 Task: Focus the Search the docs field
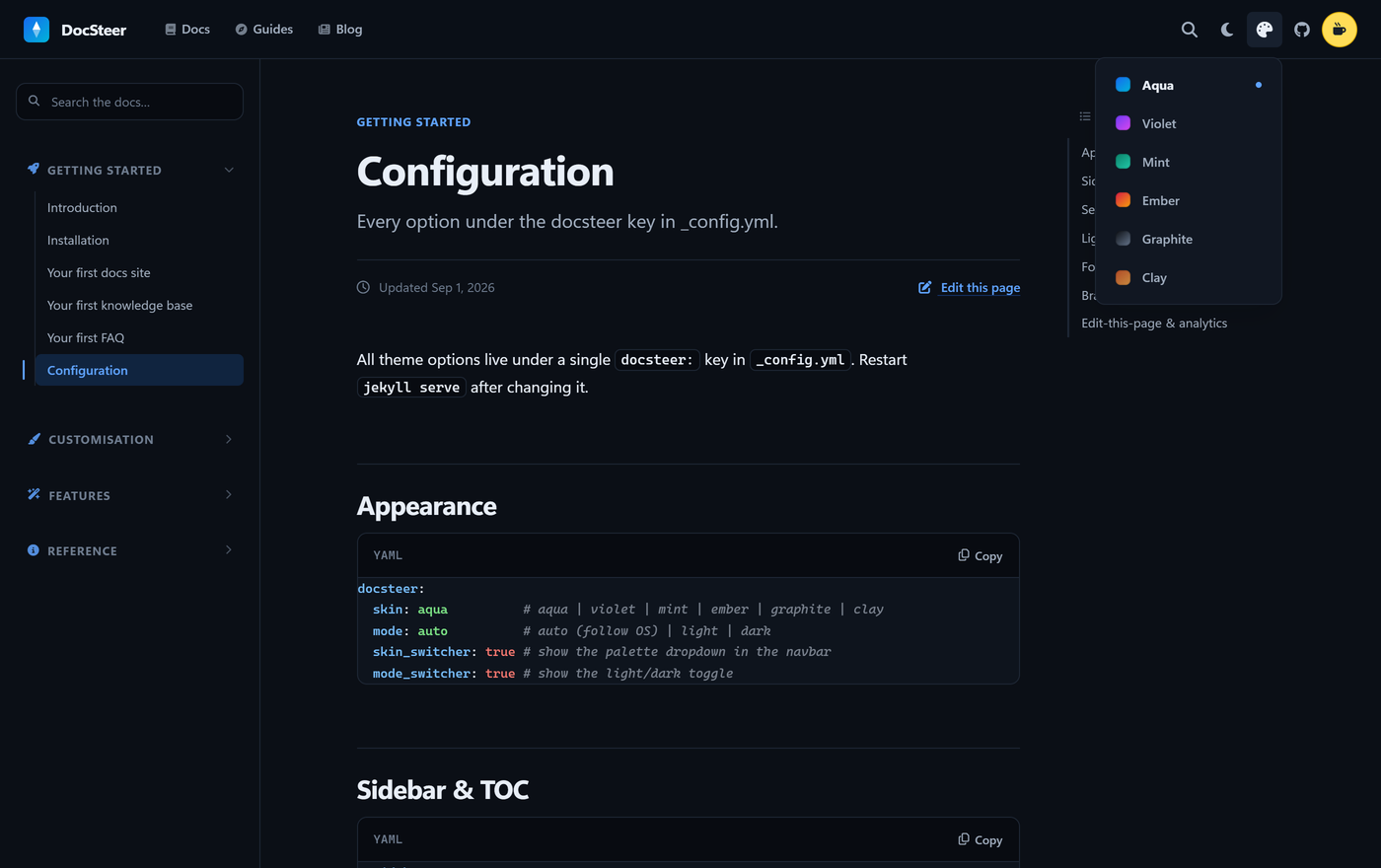tap(129, 102)
